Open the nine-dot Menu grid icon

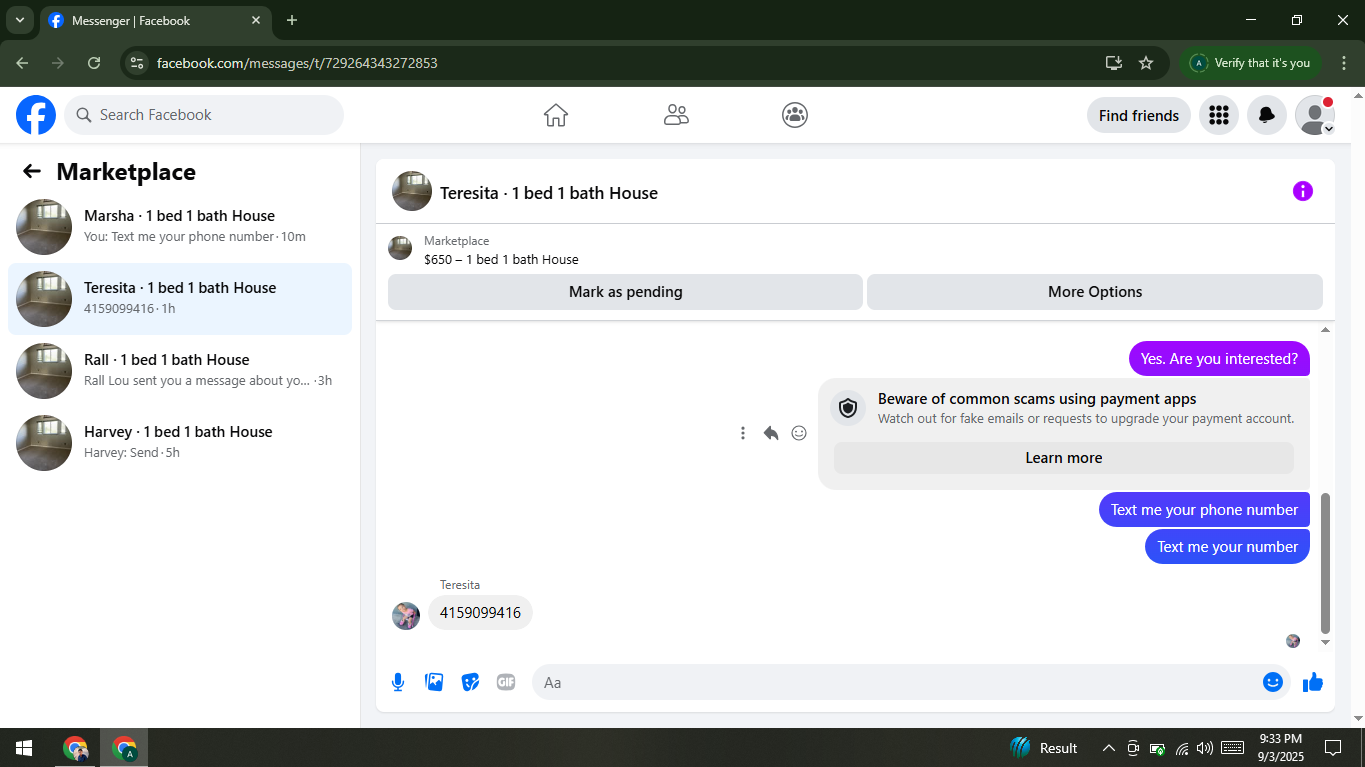coord(1219,115)
